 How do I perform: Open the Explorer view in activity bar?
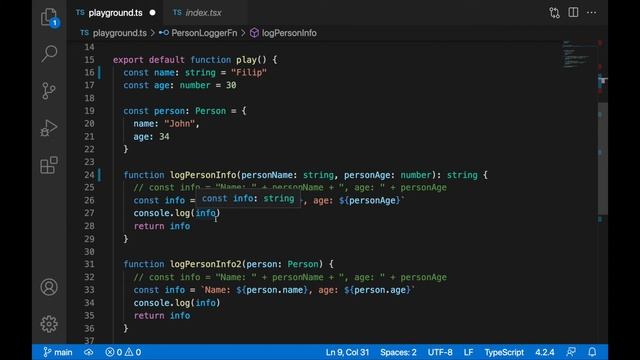point(49,18)
